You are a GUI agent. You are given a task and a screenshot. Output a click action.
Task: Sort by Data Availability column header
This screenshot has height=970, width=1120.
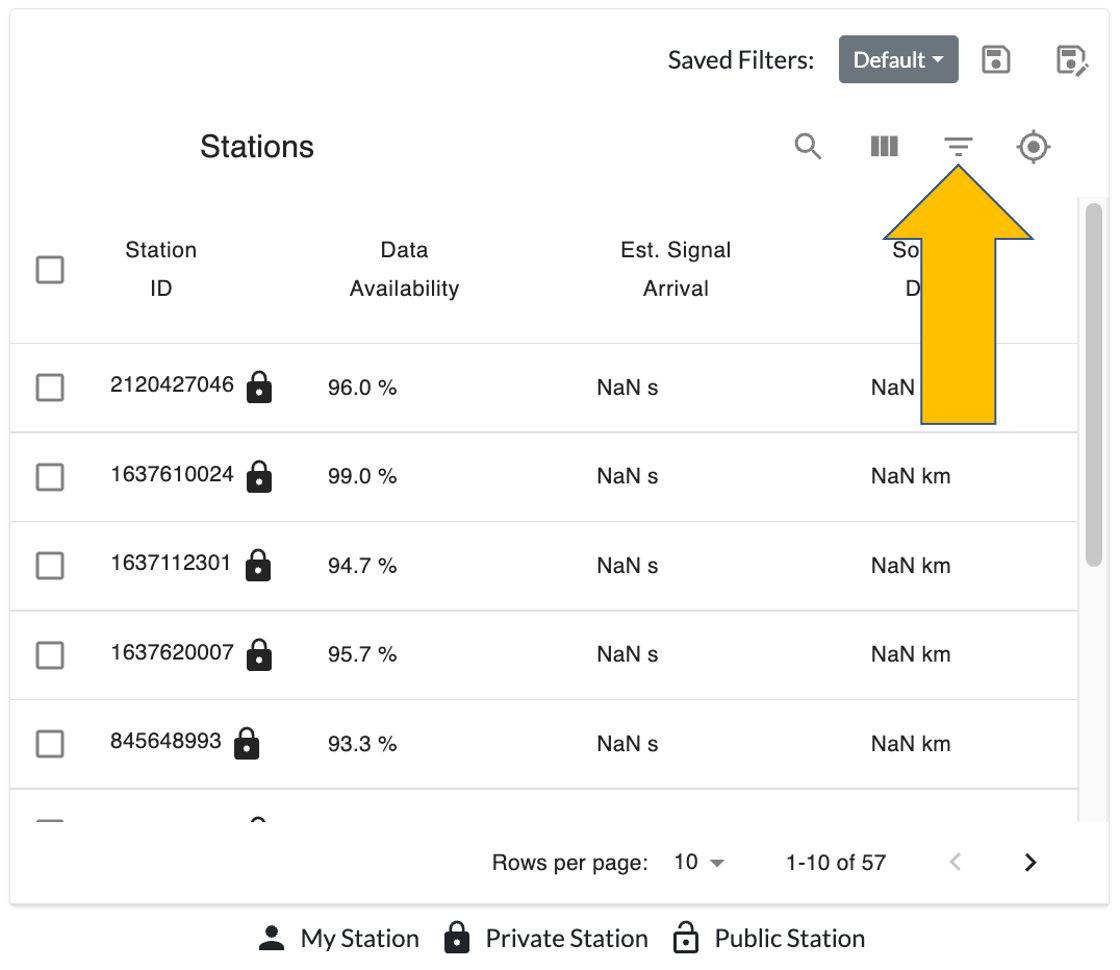(404, 269)
